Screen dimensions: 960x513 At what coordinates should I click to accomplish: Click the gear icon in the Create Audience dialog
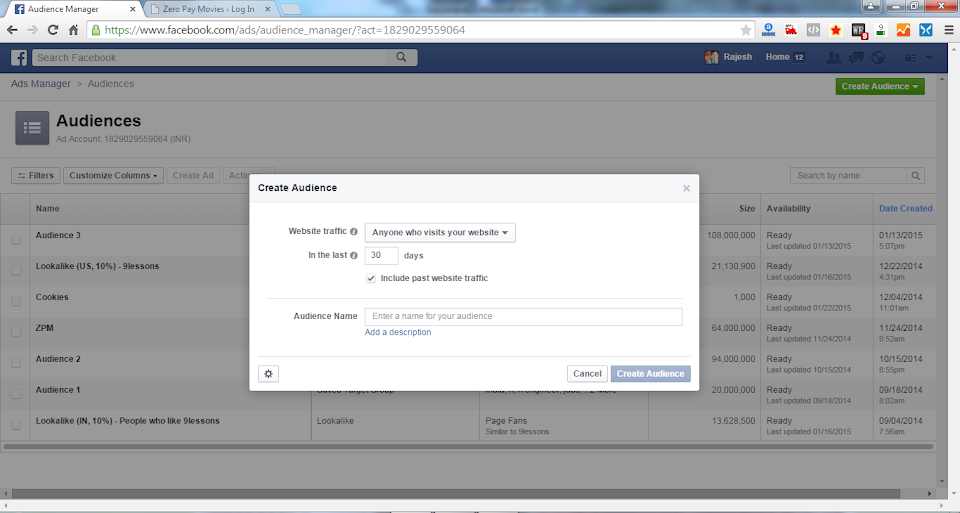pyautogui.click(x=268, y=373)
